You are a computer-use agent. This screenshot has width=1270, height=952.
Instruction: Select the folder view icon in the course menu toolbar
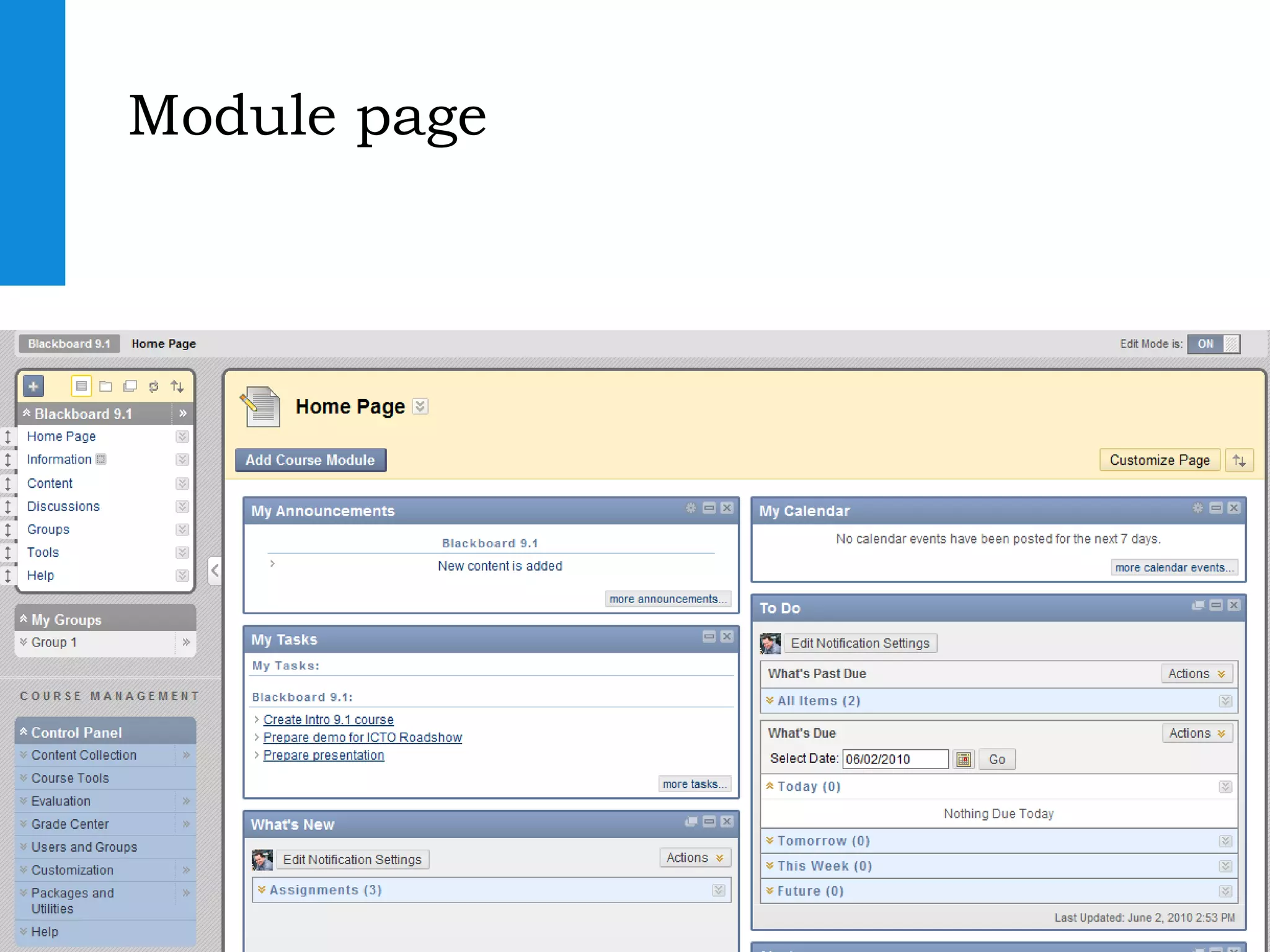pos(105,387)
